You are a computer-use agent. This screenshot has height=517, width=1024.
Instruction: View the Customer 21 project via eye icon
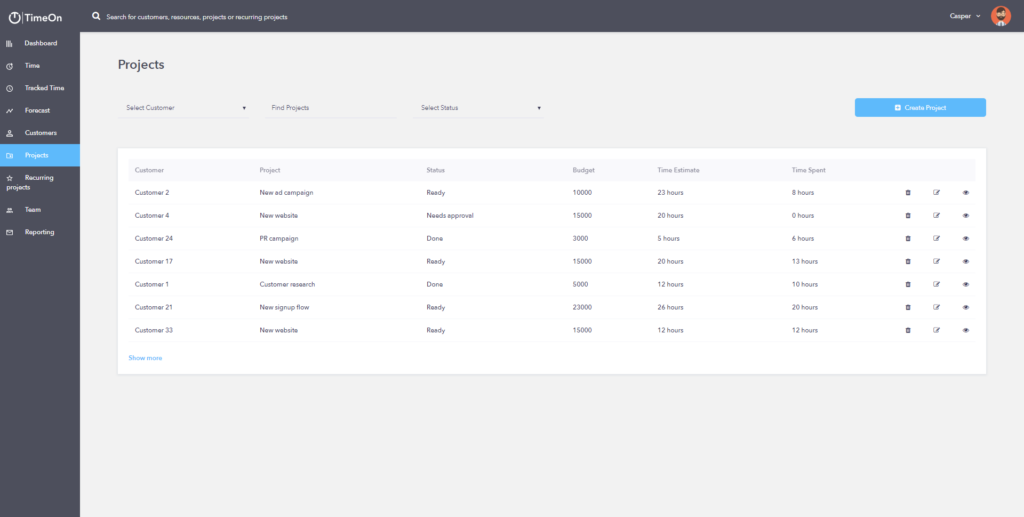(x=966, y=307)
